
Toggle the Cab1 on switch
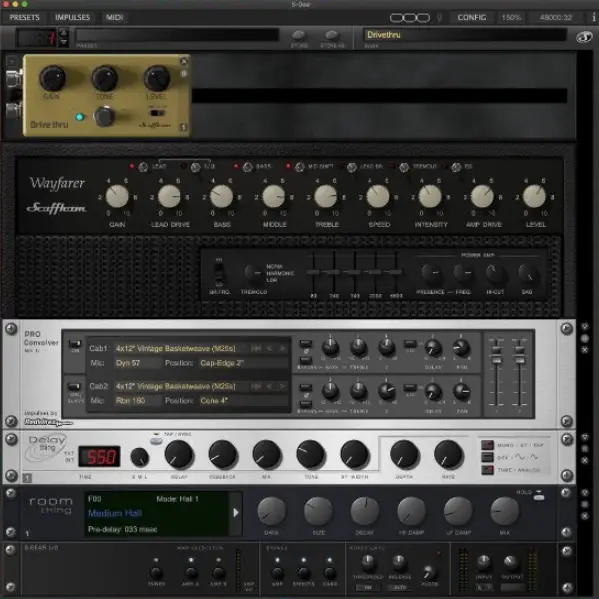click(x=75, y=343)
